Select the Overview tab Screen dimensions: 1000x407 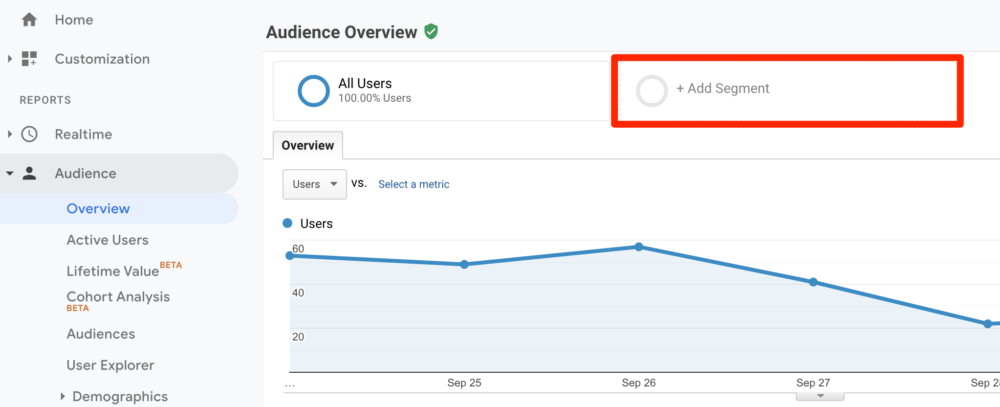pos(307,145)
